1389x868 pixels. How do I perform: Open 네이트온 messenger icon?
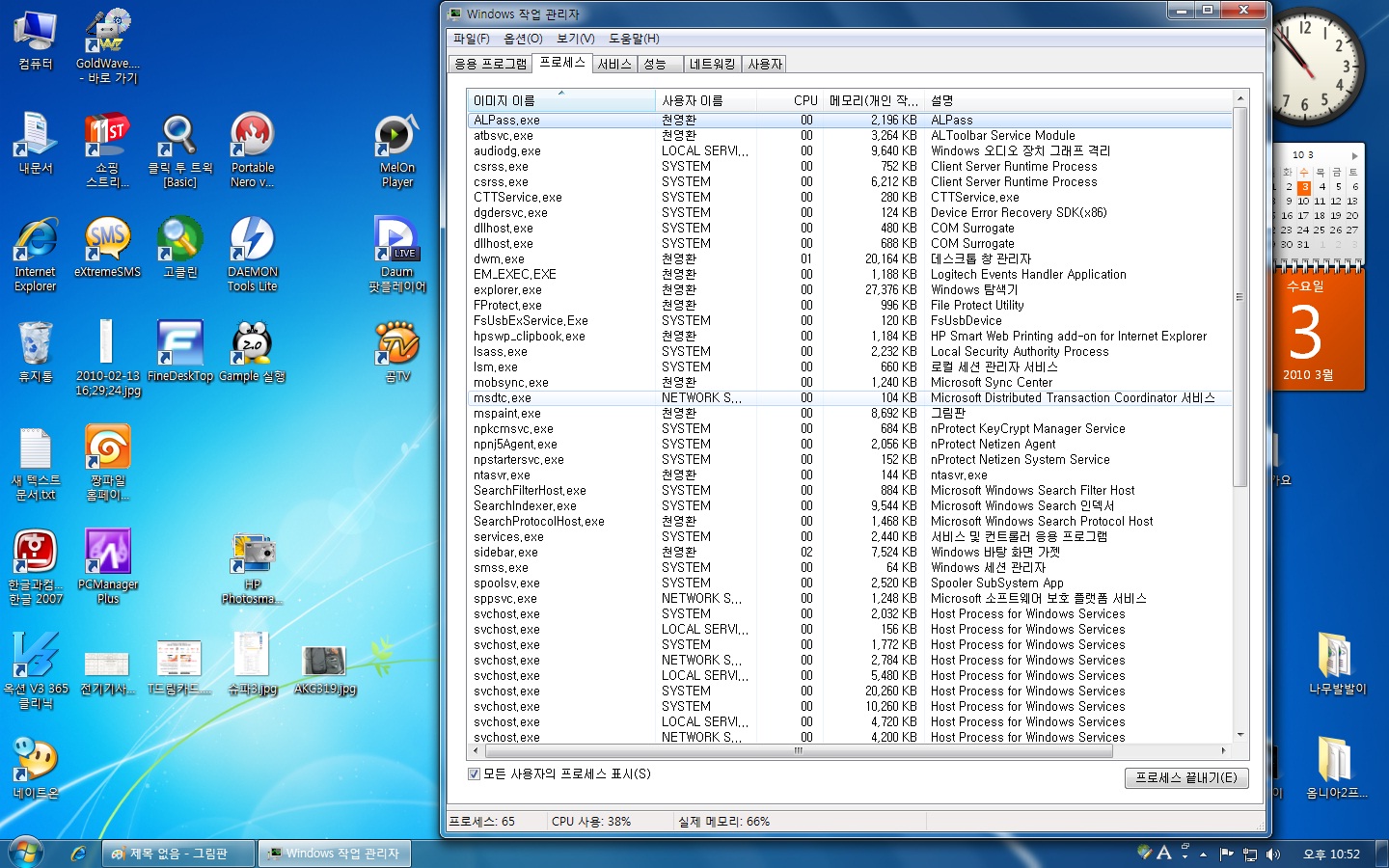click(36, 769)
